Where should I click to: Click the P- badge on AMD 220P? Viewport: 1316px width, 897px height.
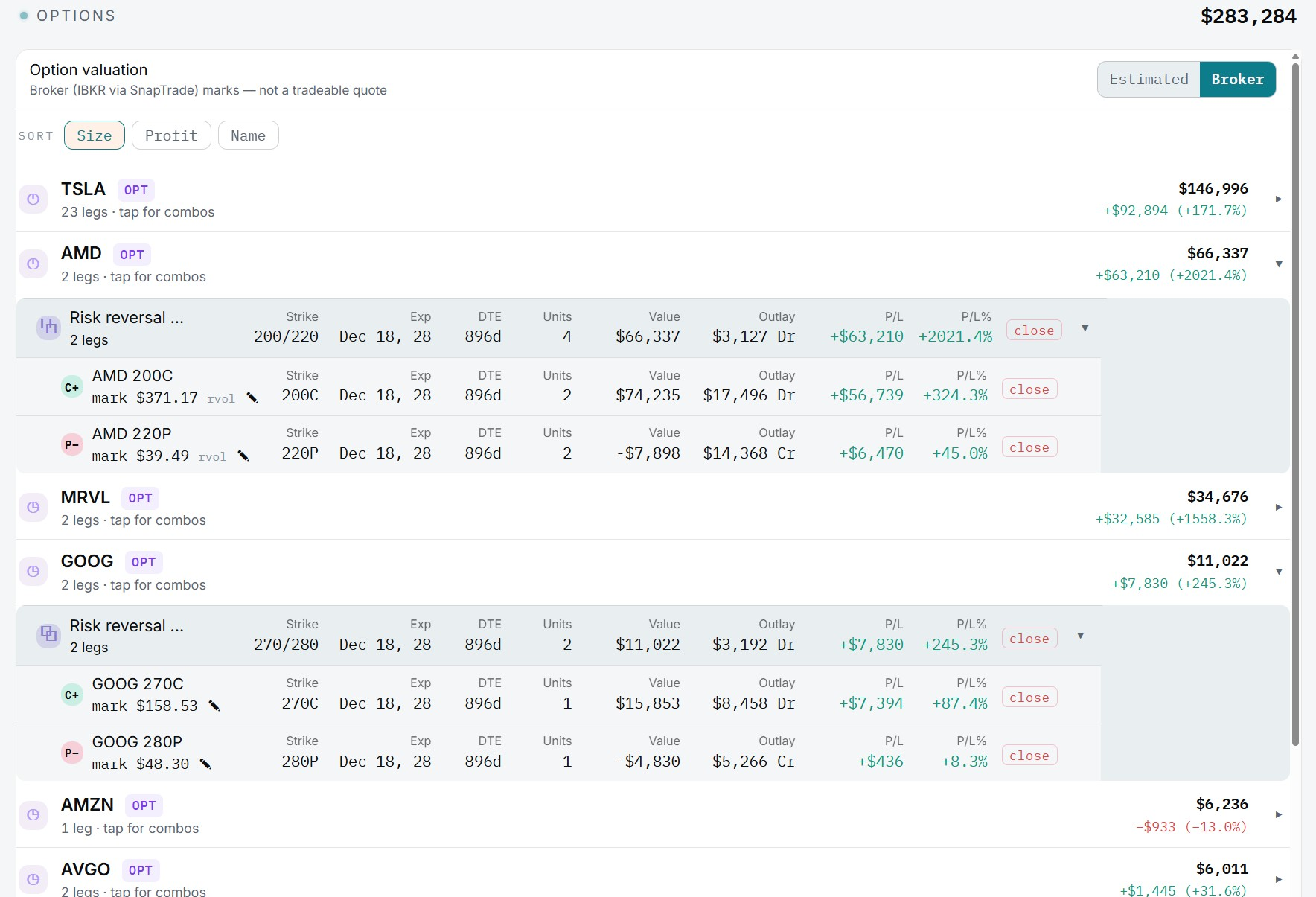click(72, 445)
